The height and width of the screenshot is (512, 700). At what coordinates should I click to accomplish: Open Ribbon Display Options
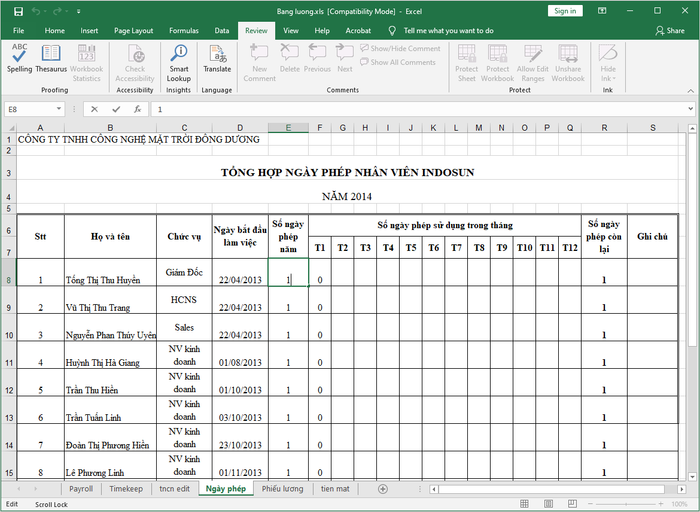[602, 11]
